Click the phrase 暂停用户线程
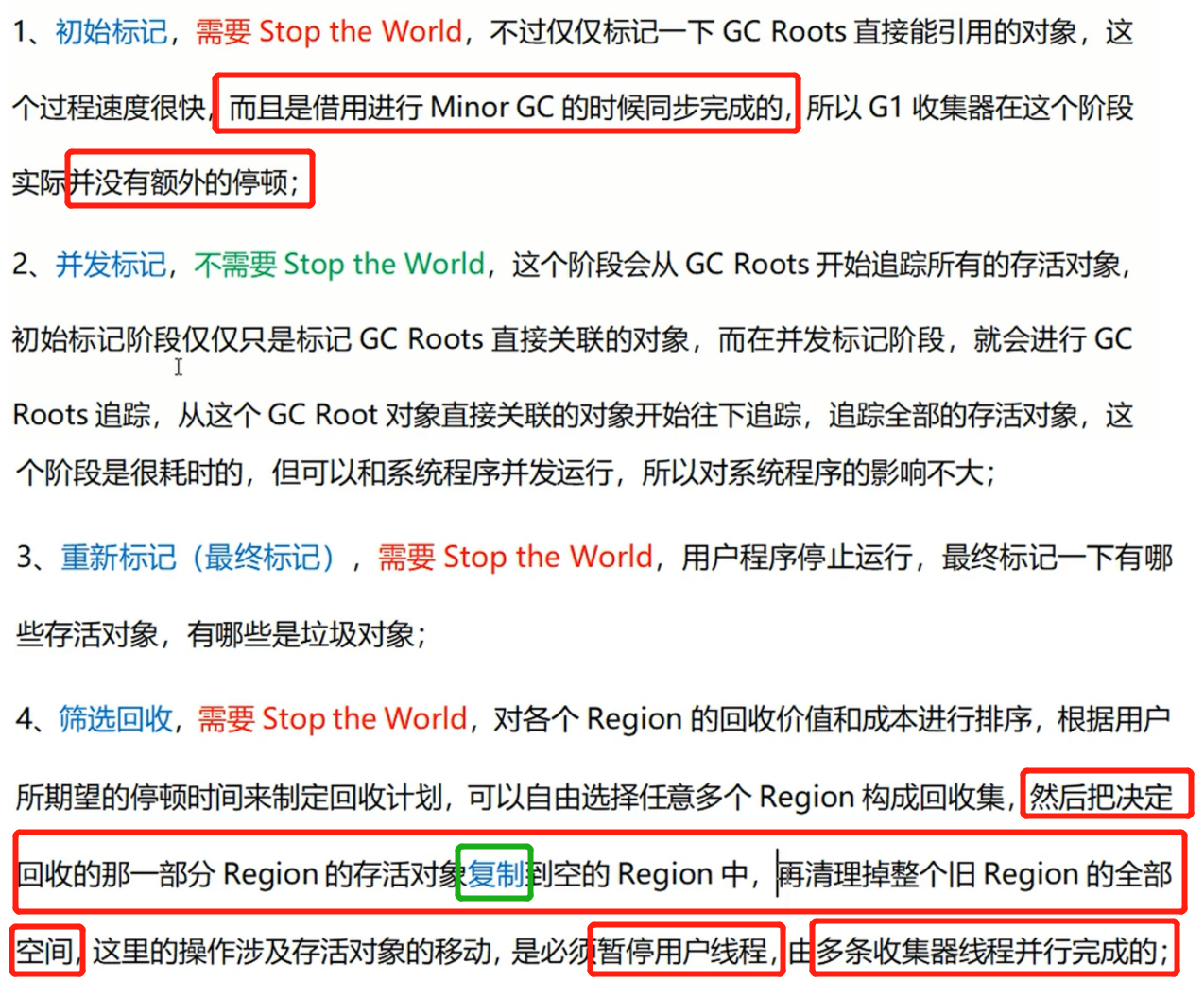 (x=681, y=951)
